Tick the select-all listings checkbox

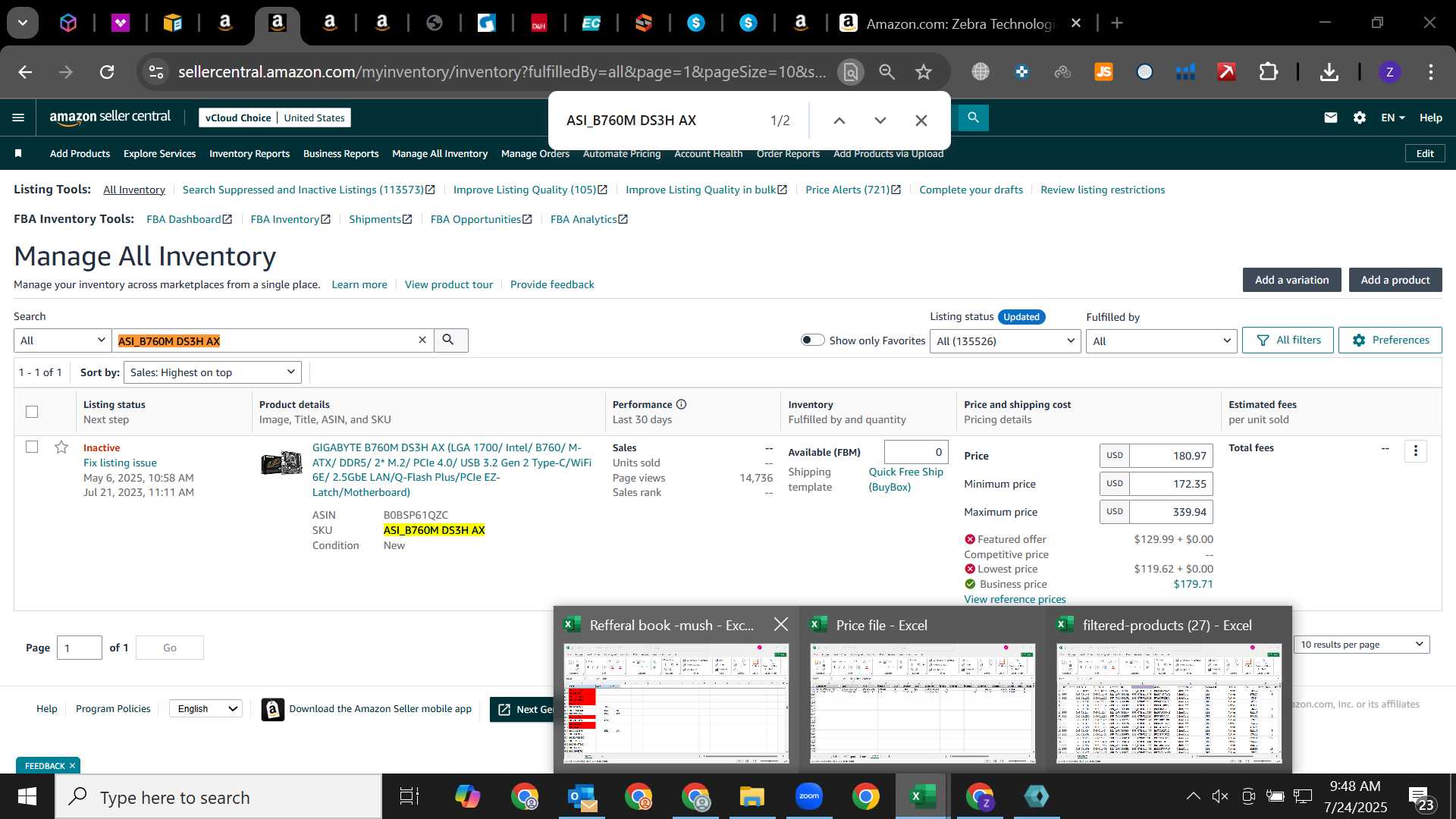[32, 412]
